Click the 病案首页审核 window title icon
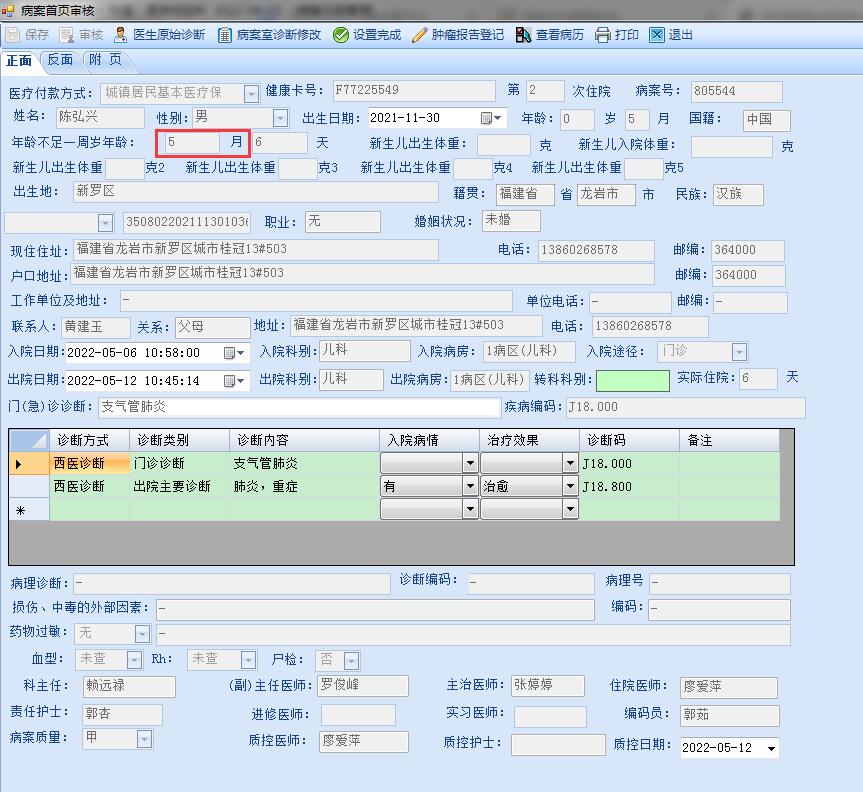The image size is (863, 792). coord(8,10)
